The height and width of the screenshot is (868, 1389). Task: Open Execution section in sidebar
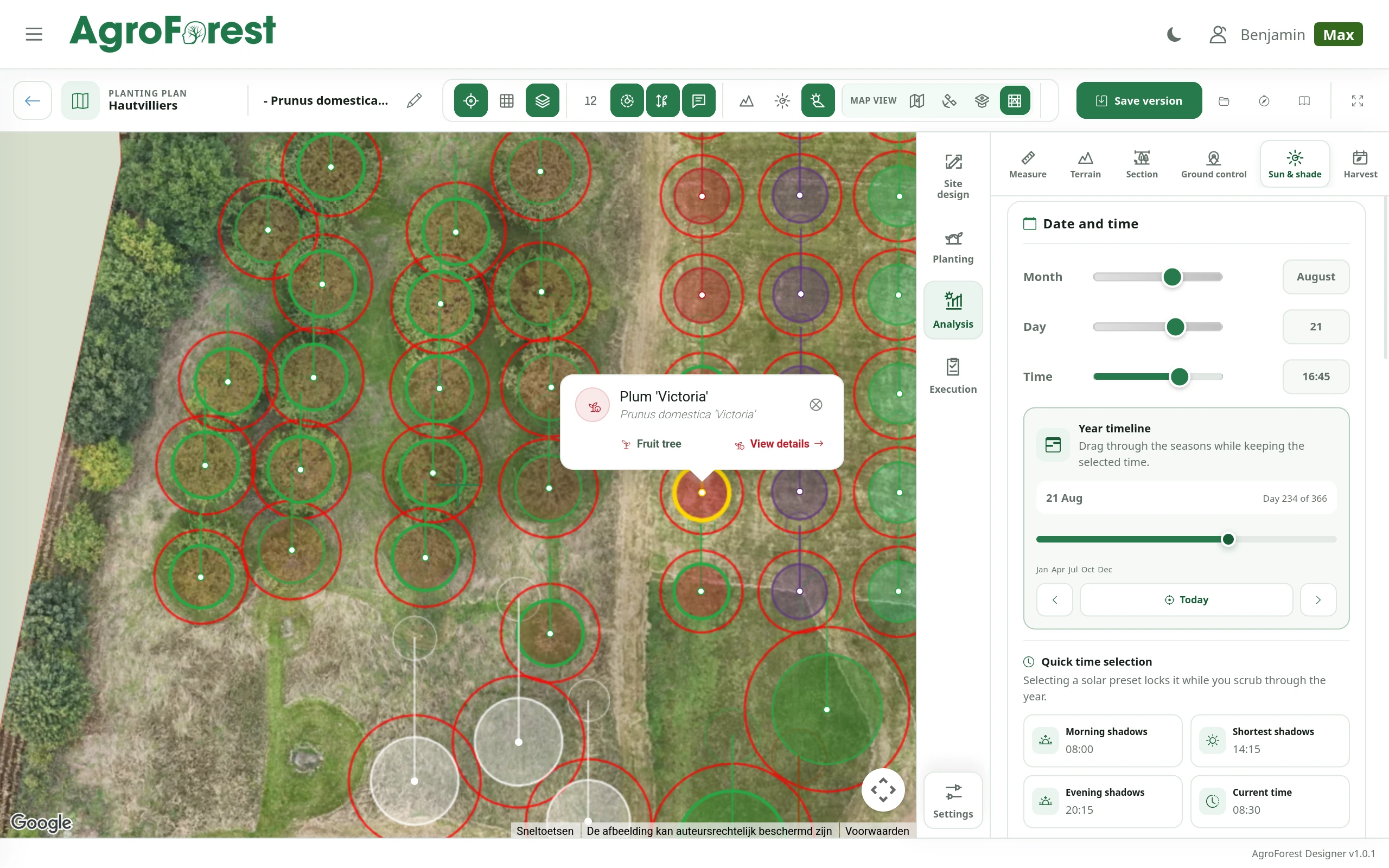point(953,376)
